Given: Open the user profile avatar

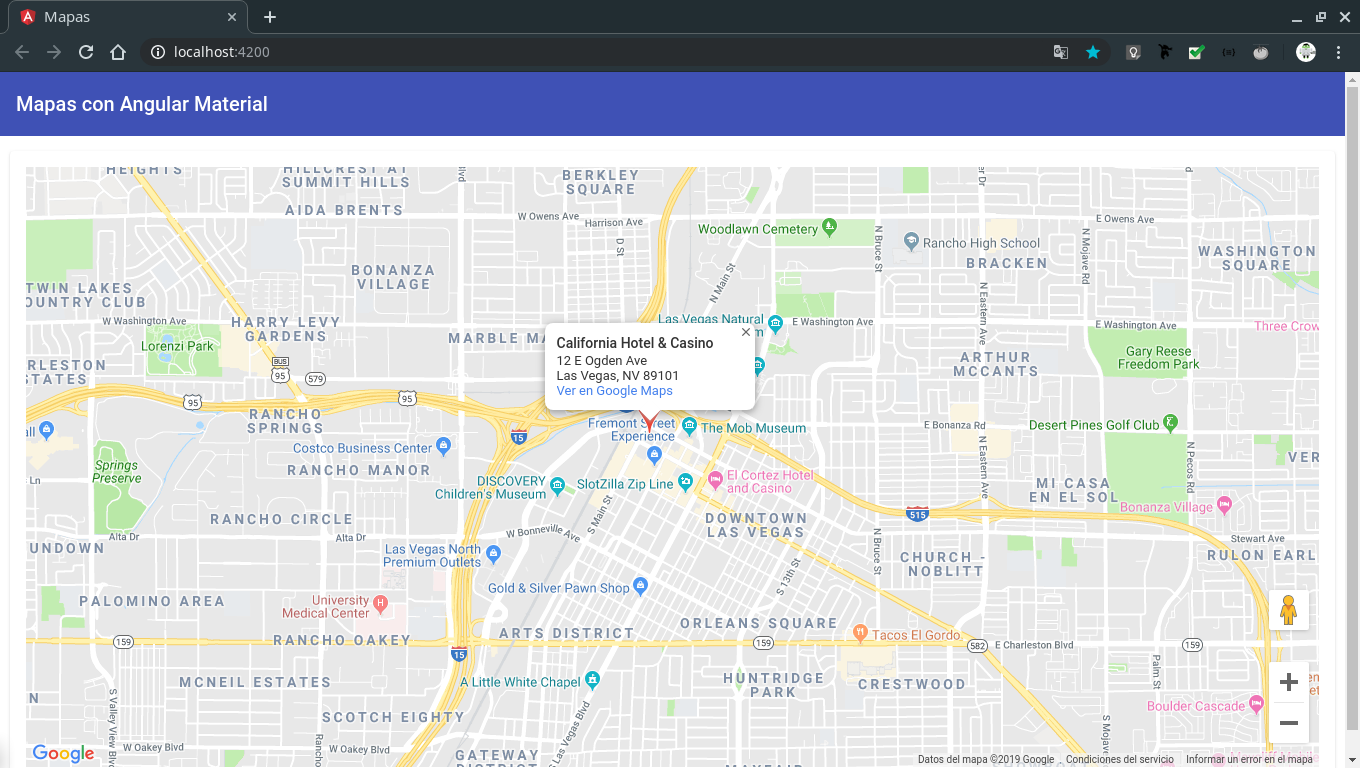Looking at the screenshot, I should point(1306,52).
